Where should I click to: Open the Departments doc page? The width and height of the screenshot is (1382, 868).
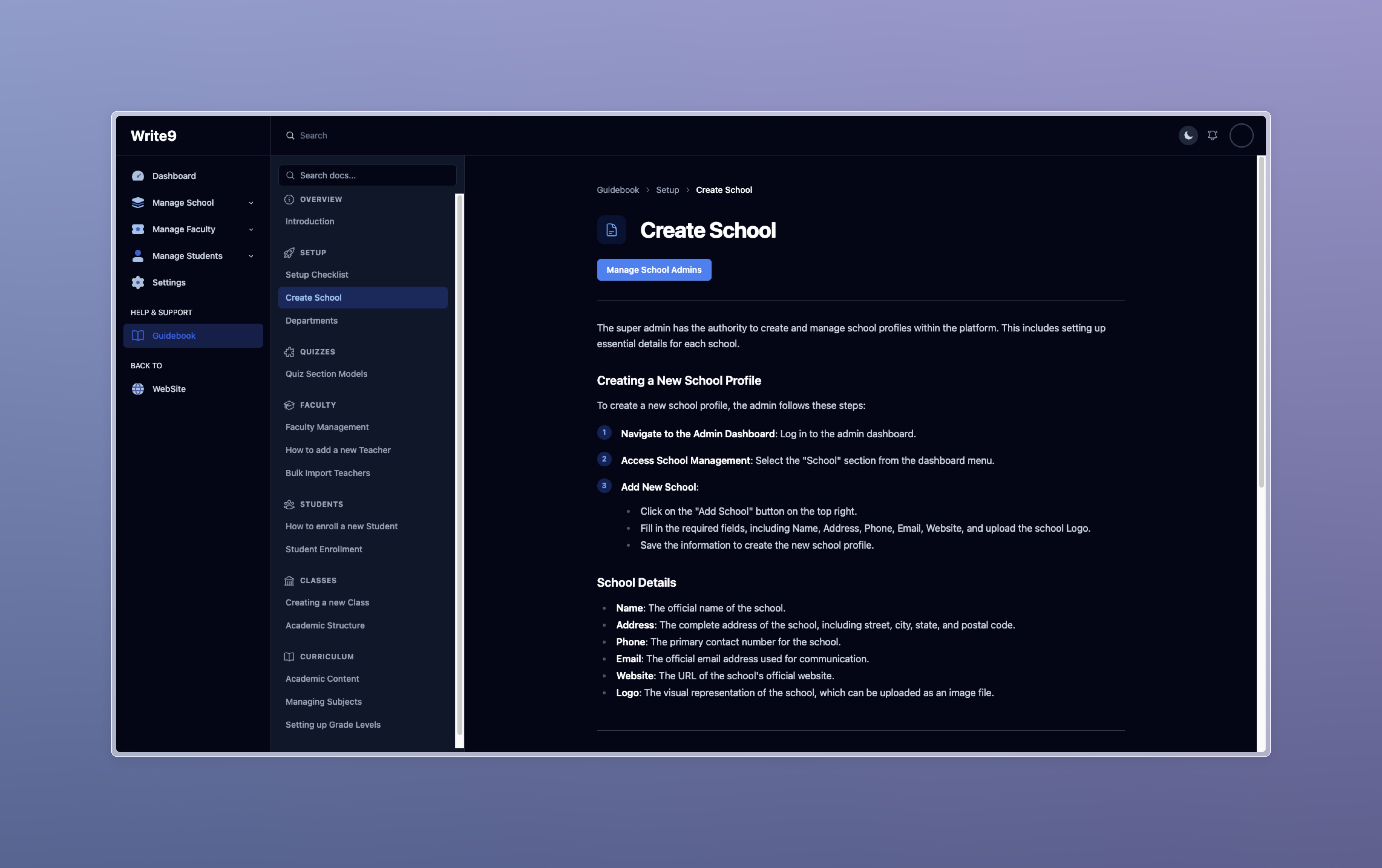[x=311, y=321]
